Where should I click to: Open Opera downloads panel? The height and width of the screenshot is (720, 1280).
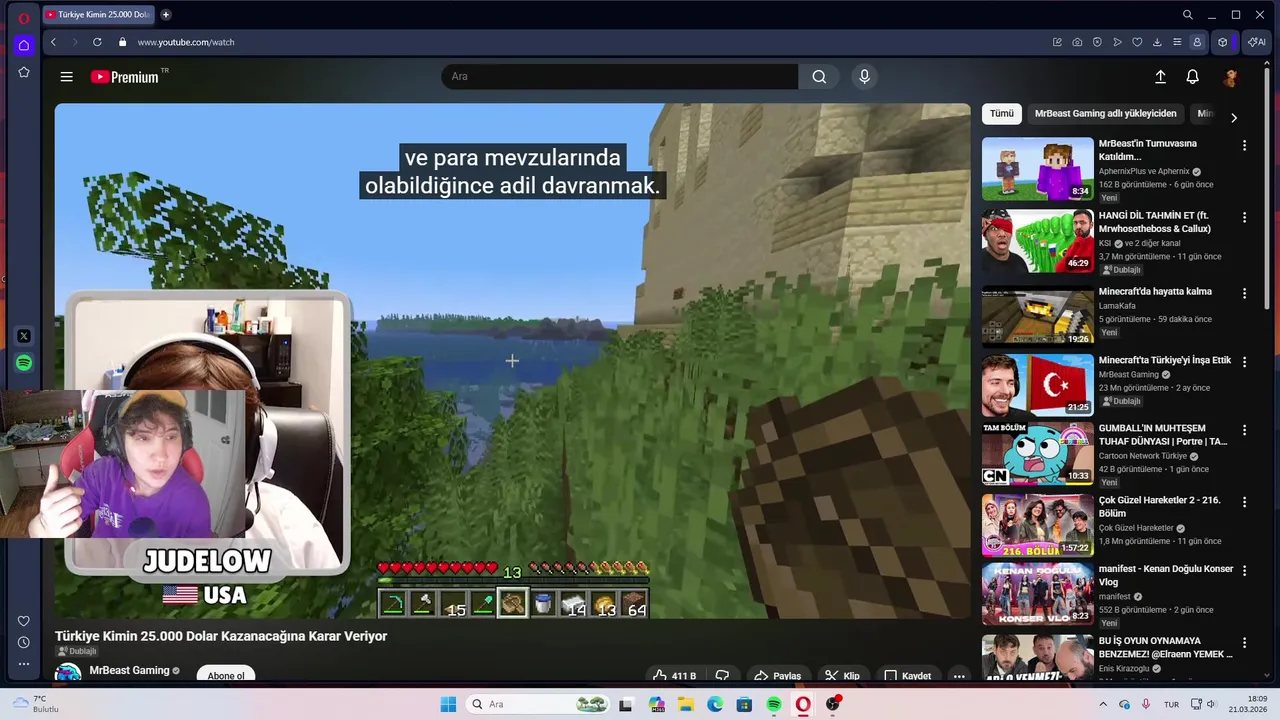[1157, 42]
